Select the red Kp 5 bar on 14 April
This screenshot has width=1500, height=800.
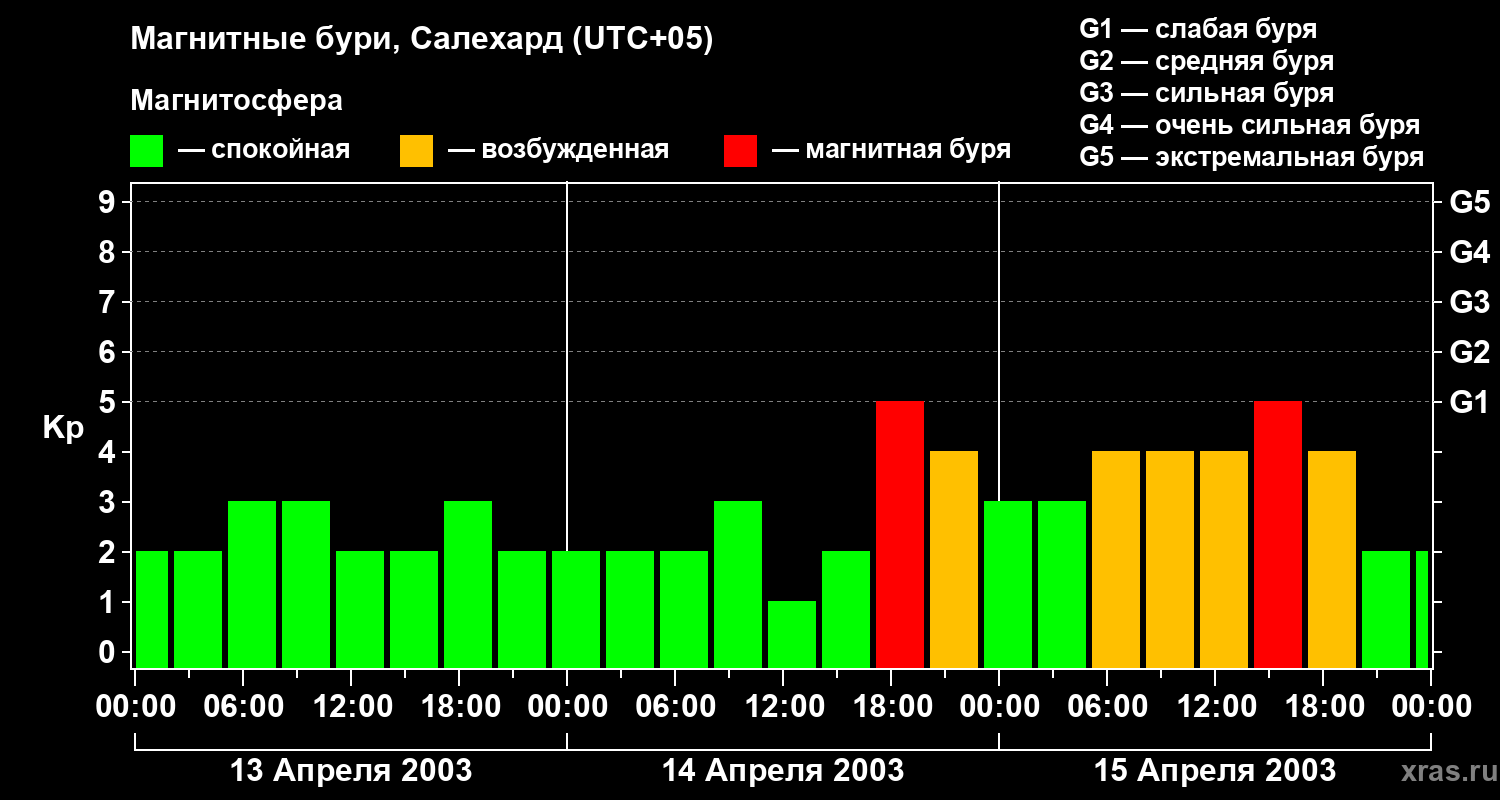(900, 535)
